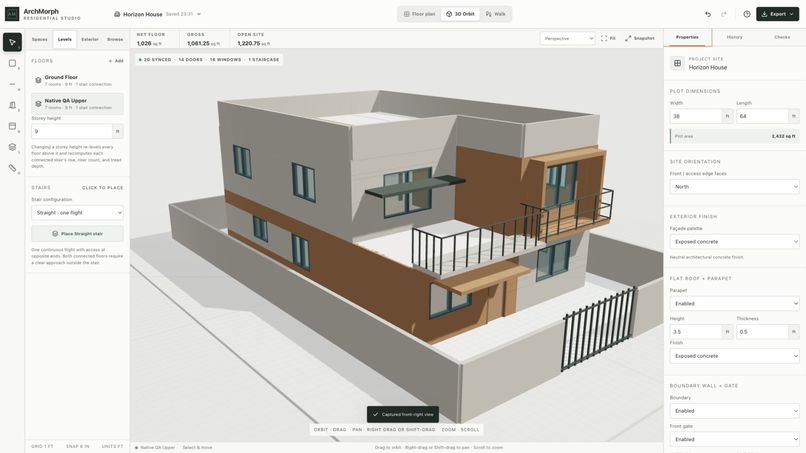This screenshot has width=806, height=453.
Task: Switch to 3D Orbit view
Action: pyautogui.click(x=460, y=14)
